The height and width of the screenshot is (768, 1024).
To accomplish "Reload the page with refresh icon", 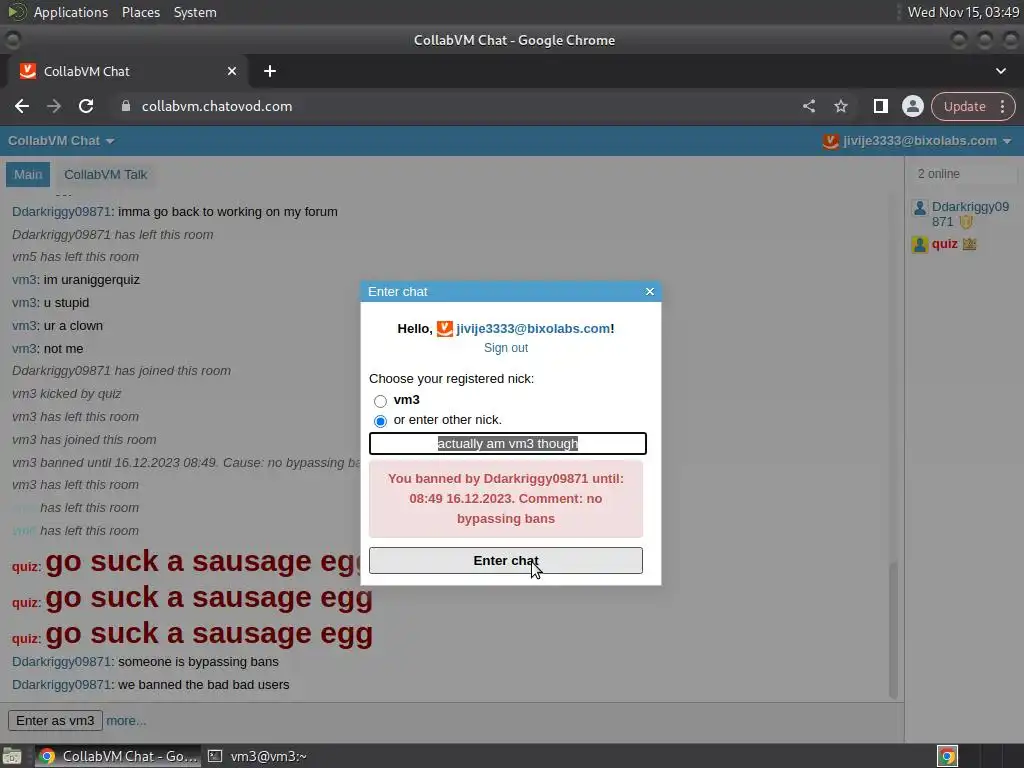I will coord(86,106).
